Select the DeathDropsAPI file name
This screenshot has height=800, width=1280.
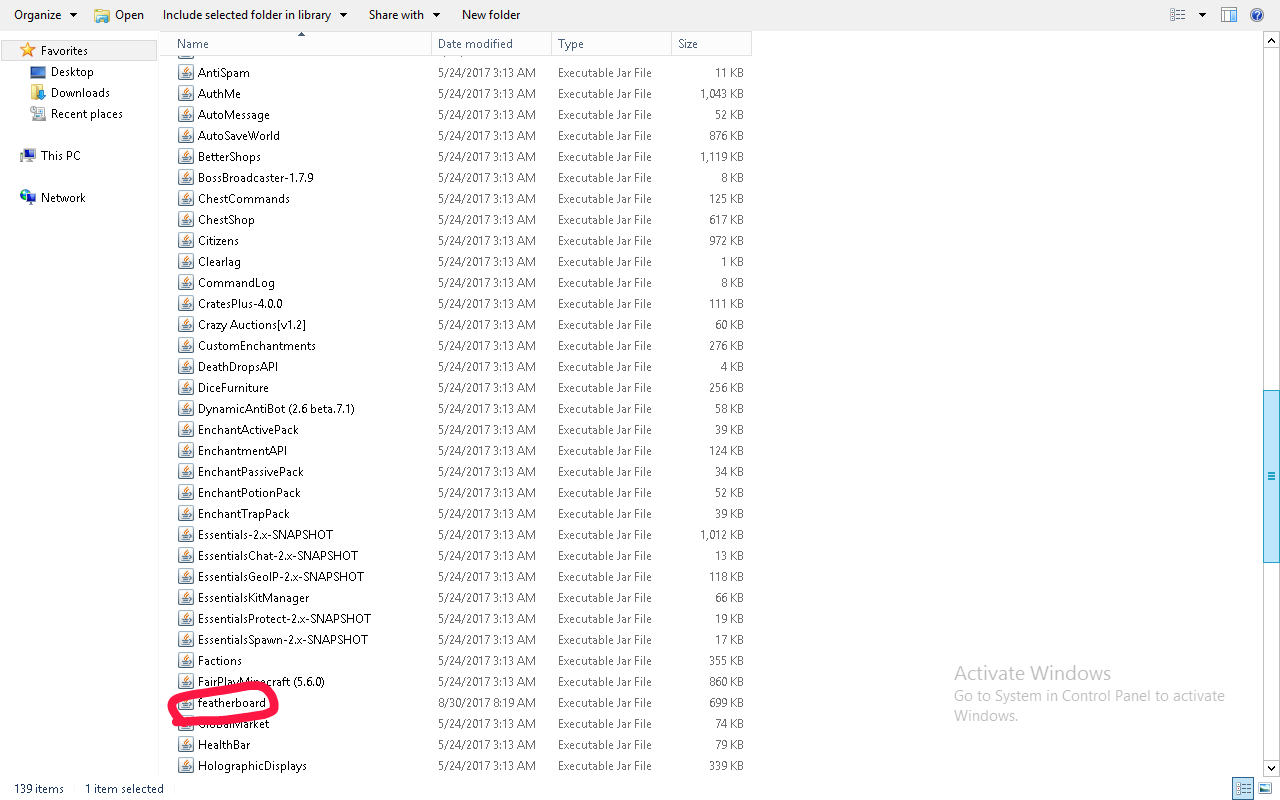tap(238, 367)
